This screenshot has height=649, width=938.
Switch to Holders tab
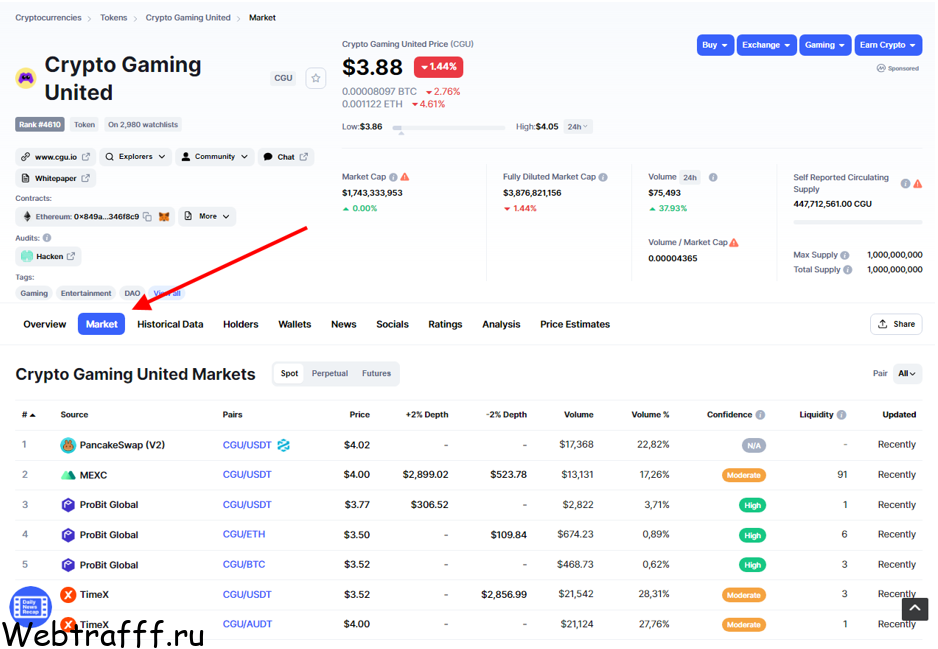(240, 324)
